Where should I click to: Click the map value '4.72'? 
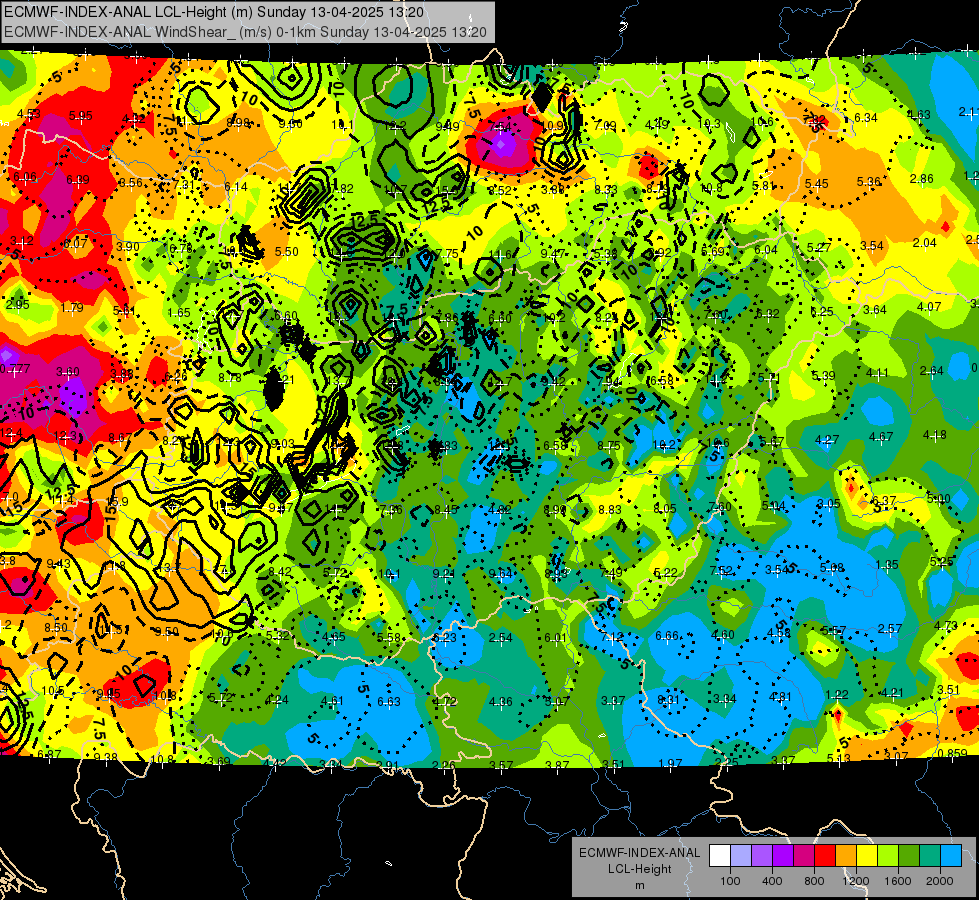point(445,702)
